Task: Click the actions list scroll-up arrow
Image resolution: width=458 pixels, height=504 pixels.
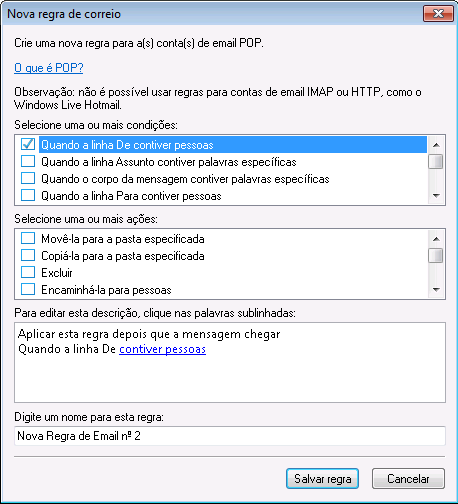Action: [x=436, y=239]
